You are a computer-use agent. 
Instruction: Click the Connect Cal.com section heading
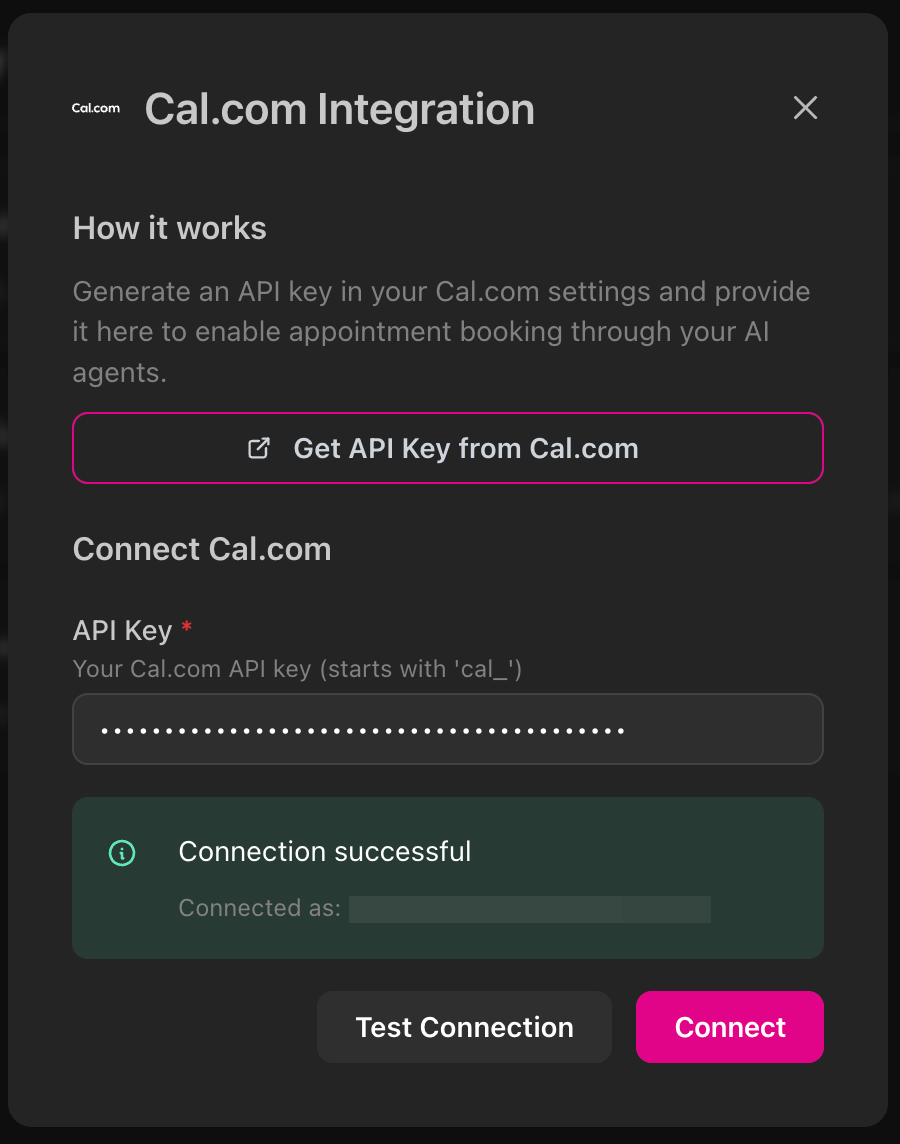202,548
